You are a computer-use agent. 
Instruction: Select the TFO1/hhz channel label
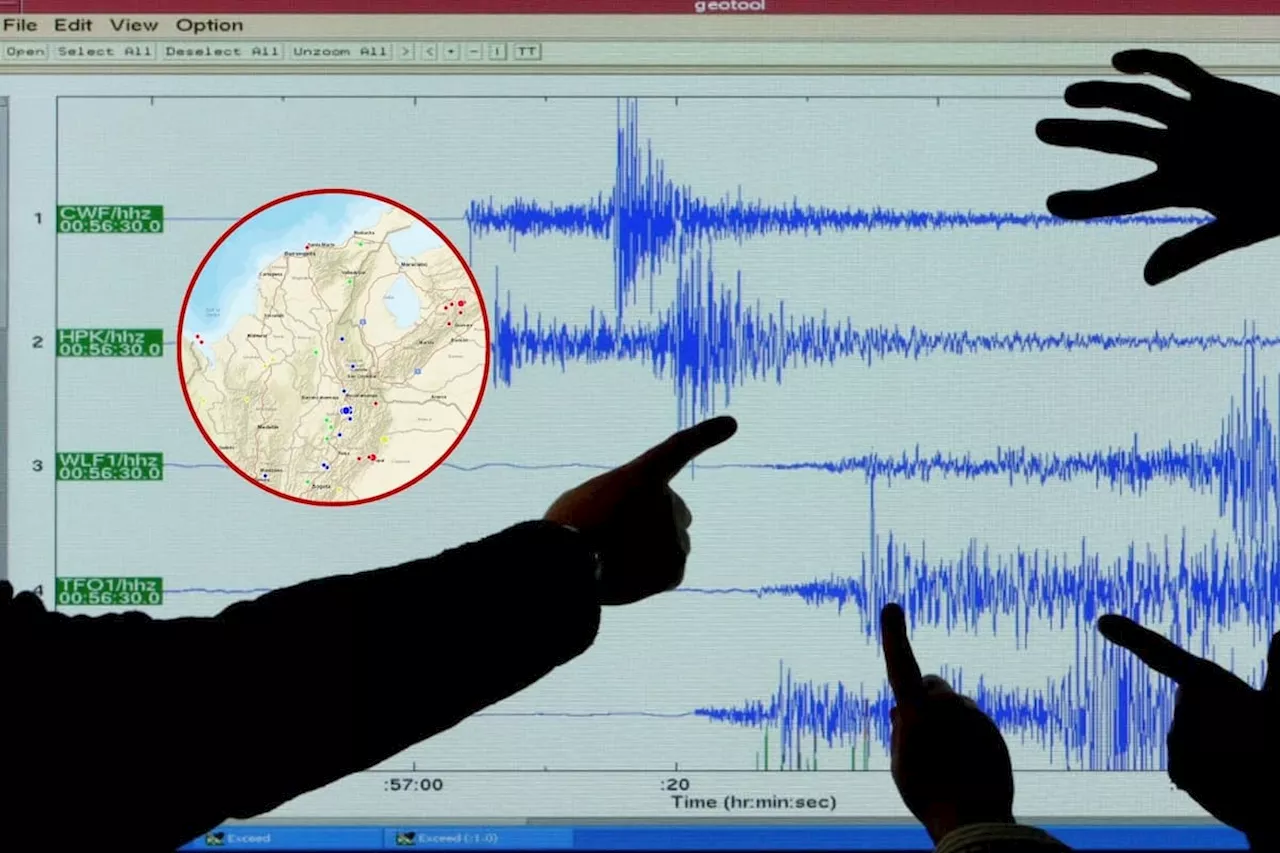110,590
